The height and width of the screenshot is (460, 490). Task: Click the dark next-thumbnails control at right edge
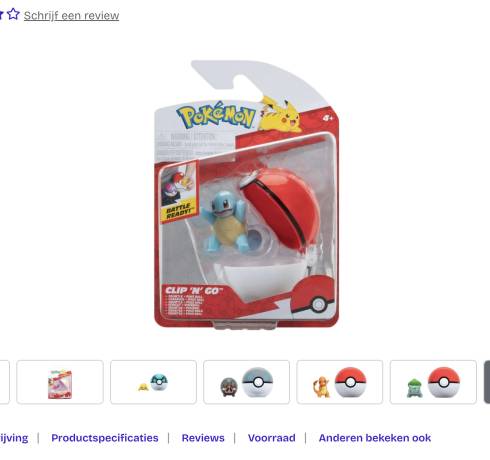coord(487,382)
